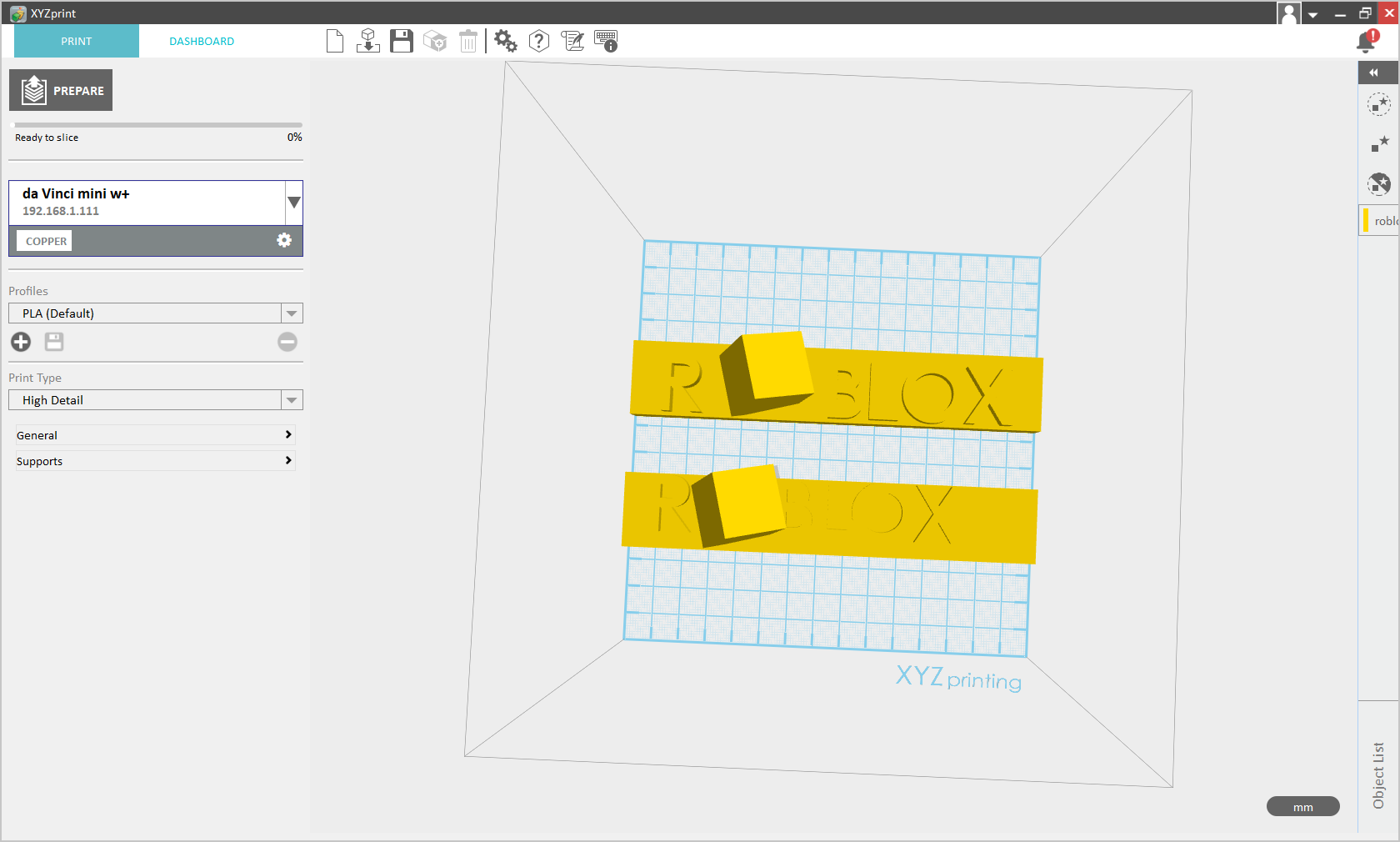Expand the General settings section
Screen dimensions: 1400x842
156,435
